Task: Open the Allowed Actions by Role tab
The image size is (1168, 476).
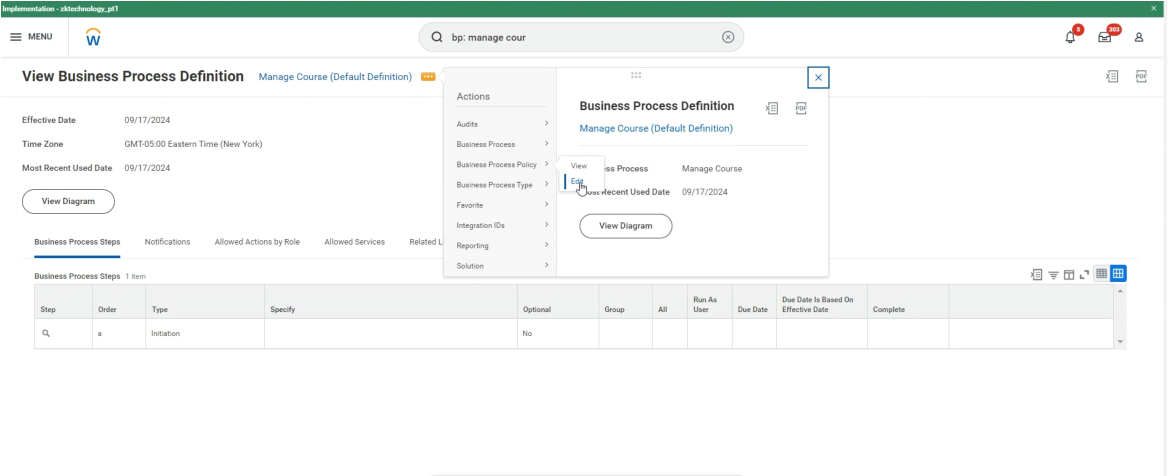Action: (259, 242)
